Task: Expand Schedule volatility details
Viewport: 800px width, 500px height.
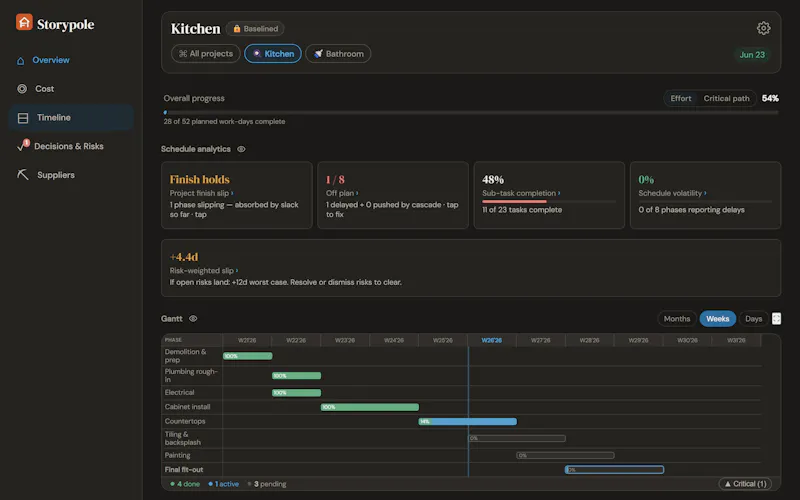Action: tap(672, 193)
